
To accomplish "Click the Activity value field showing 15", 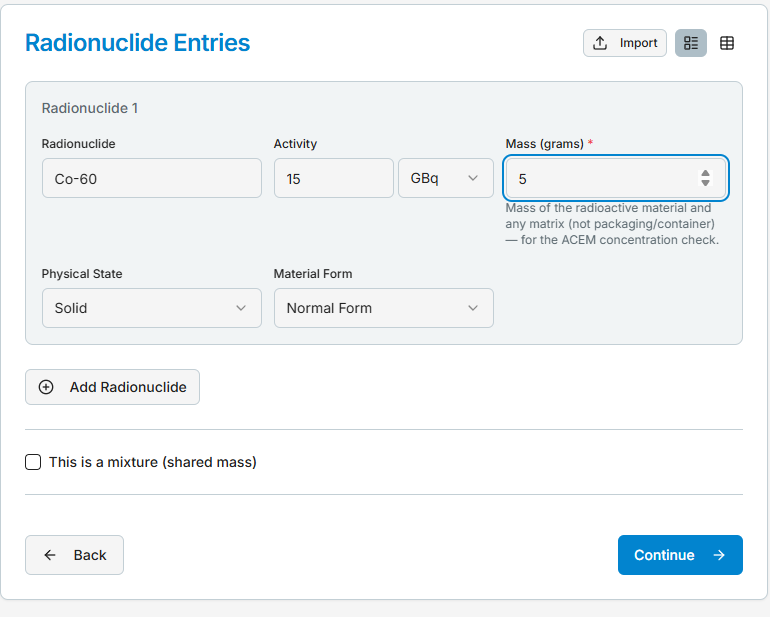I will coord(334,178).
